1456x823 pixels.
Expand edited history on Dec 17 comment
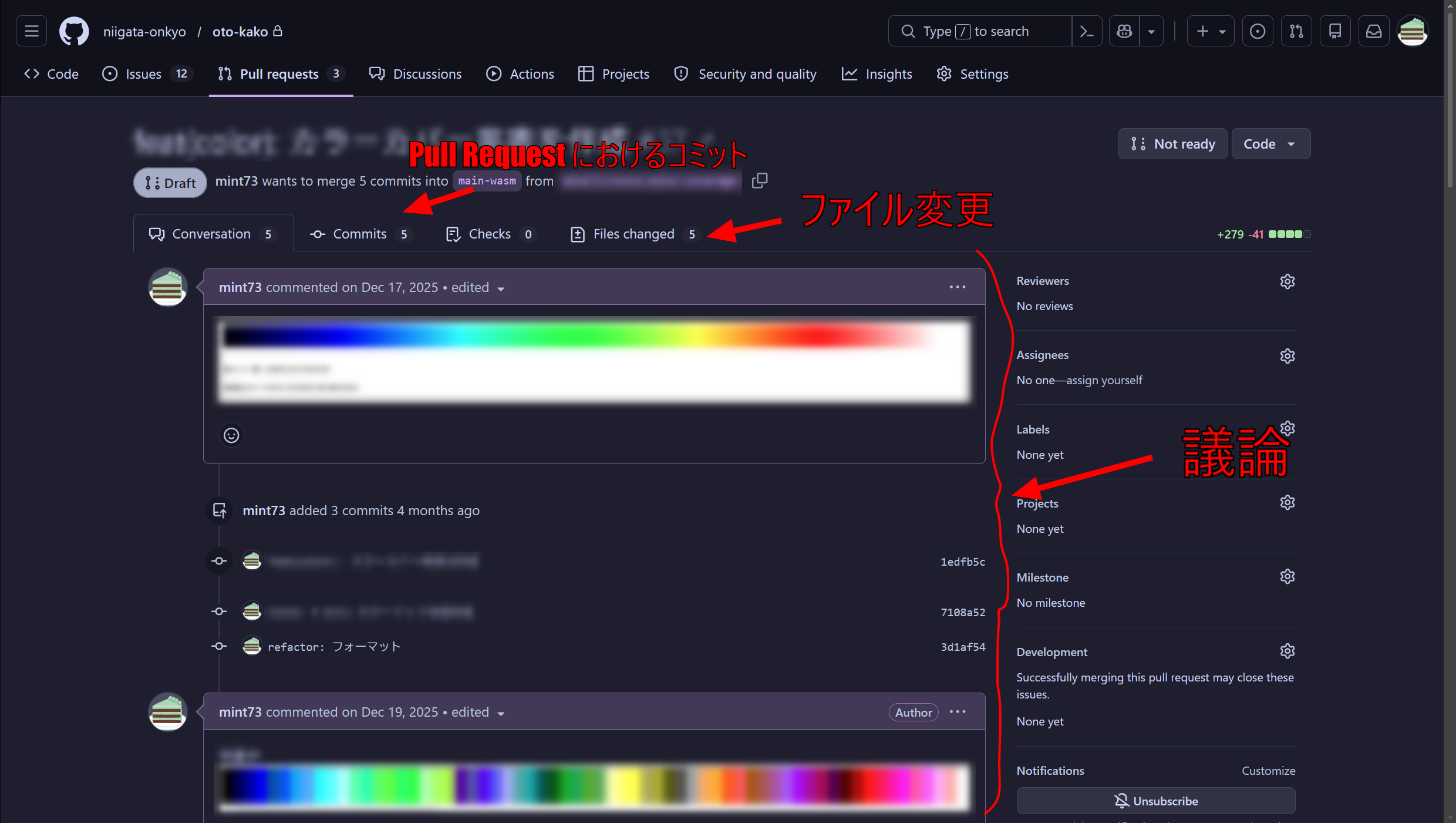click(478, 288)
